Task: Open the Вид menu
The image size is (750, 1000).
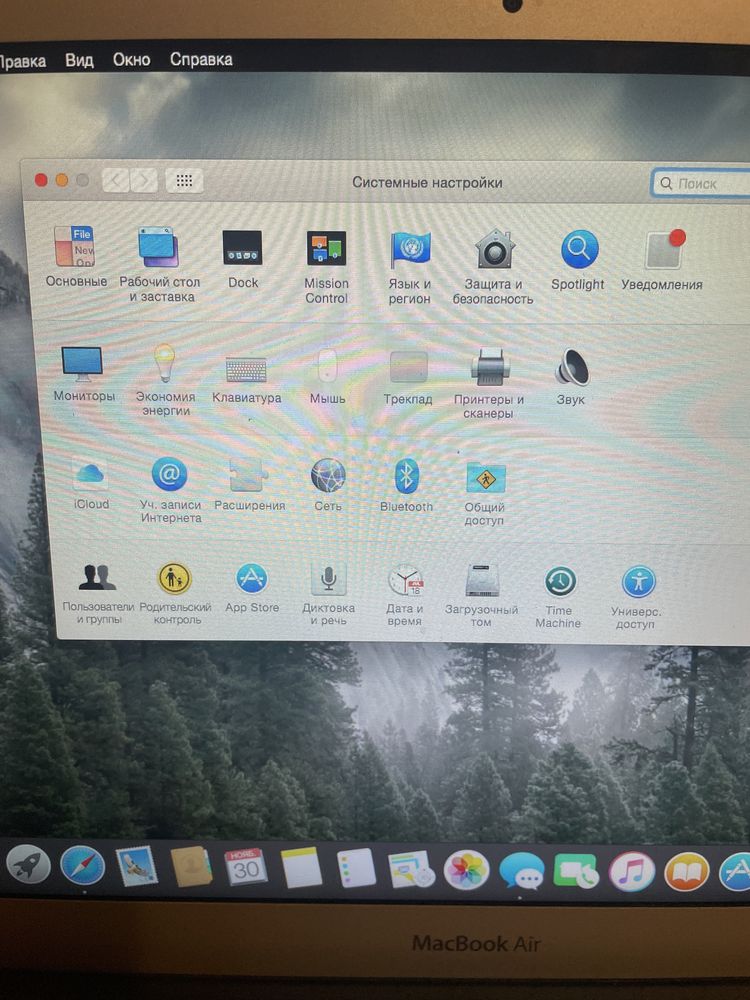Action: (79, 61)
